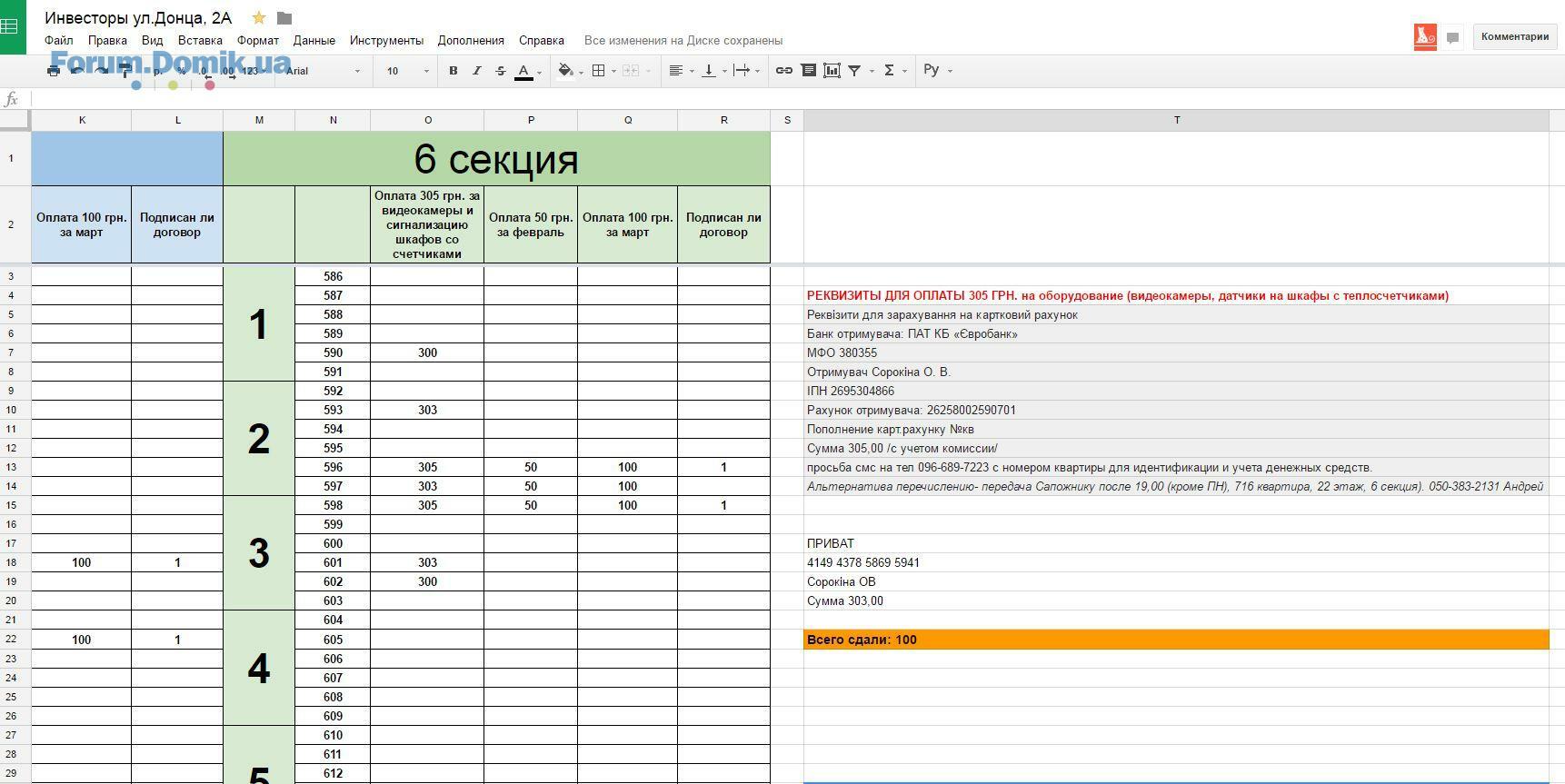Viewport: 1565px width, 784px height.
Task: Click the print icon
Action: (x=54, y=71)
